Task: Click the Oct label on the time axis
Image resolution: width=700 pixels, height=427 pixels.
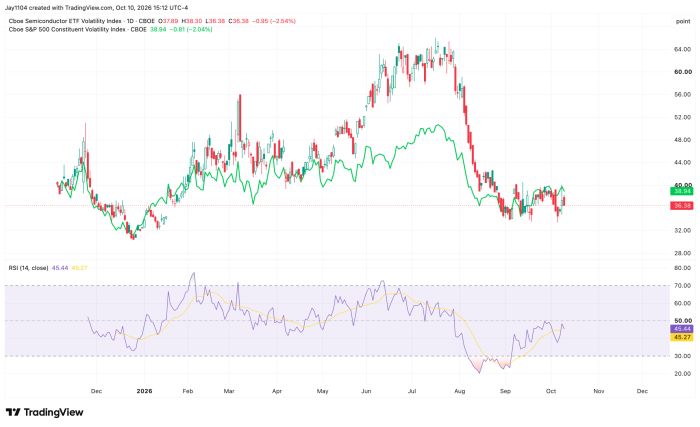Action: pyautogui.click(x=551, y=391)
